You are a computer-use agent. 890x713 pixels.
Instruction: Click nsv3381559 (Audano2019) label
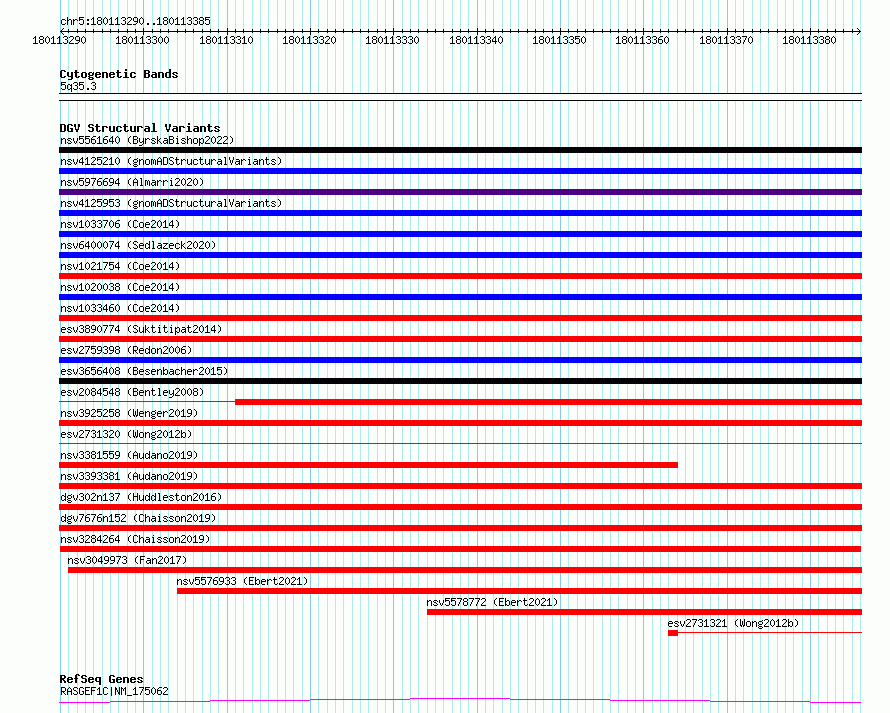pyautogui.click(x=129, y=455)
